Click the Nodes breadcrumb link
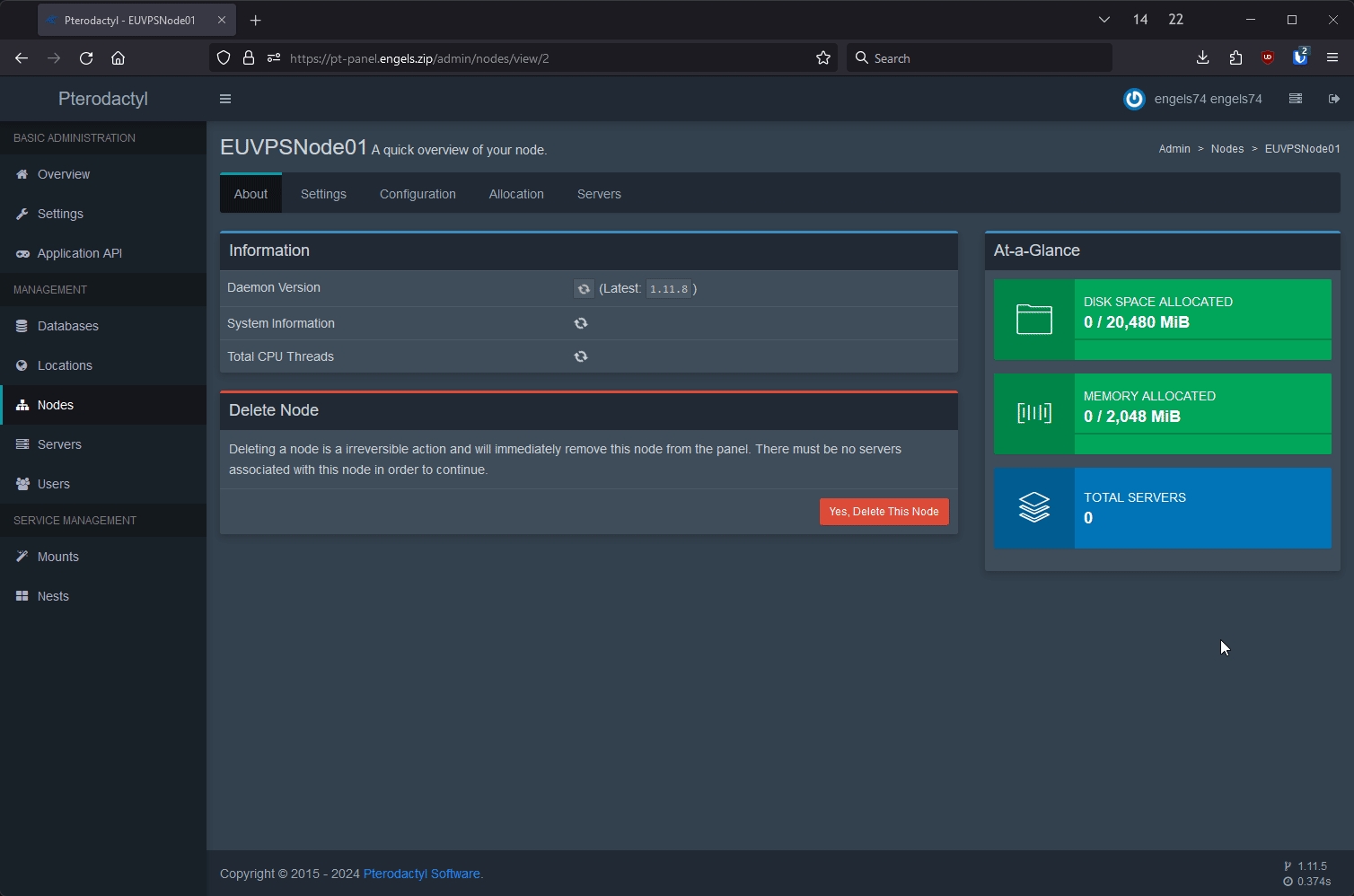This screenshot has height=896, width=1354. coord(1227,149)
